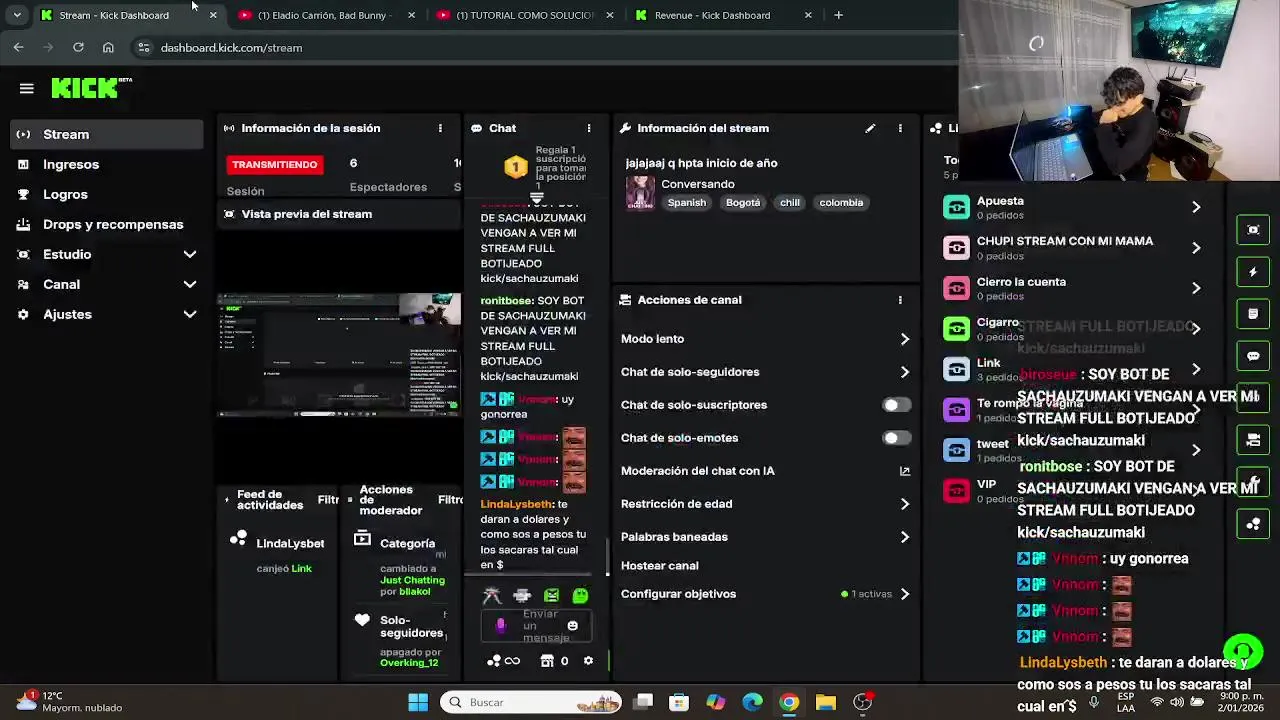Switch to Eladio Carrión YouTube tab
Image resolution: width=1280 pixels, height=720 pixels.
point(326,15)
